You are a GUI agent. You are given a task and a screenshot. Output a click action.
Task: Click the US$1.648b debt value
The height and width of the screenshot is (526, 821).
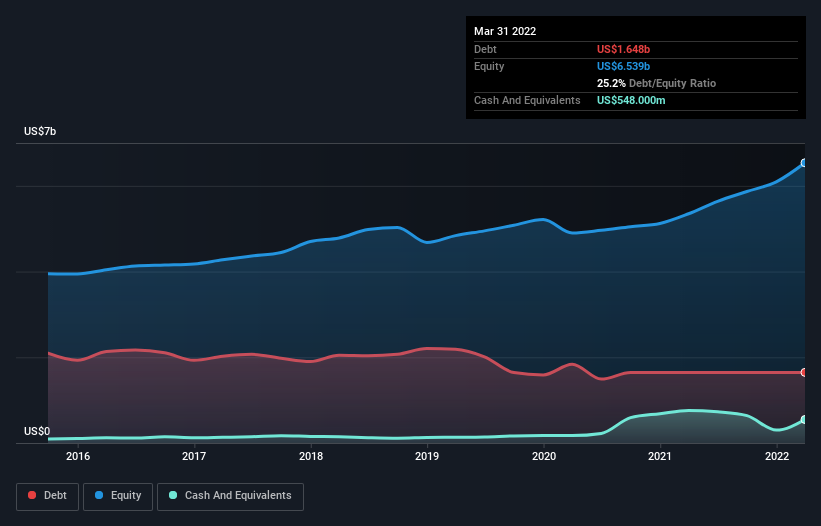pyautogui.click(x=623, y=49)
